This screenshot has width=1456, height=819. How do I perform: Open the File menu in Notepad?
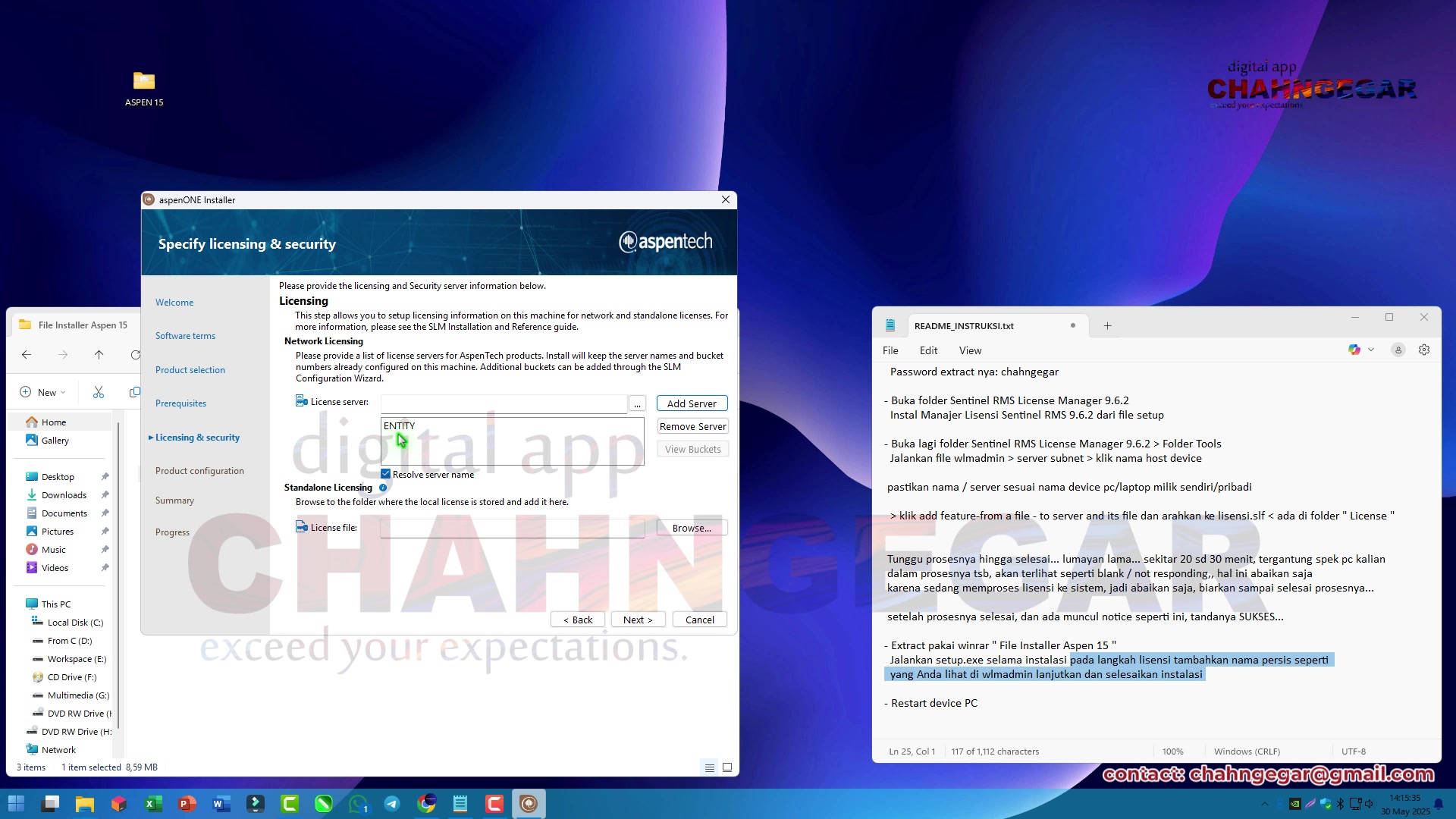(890, 350)
